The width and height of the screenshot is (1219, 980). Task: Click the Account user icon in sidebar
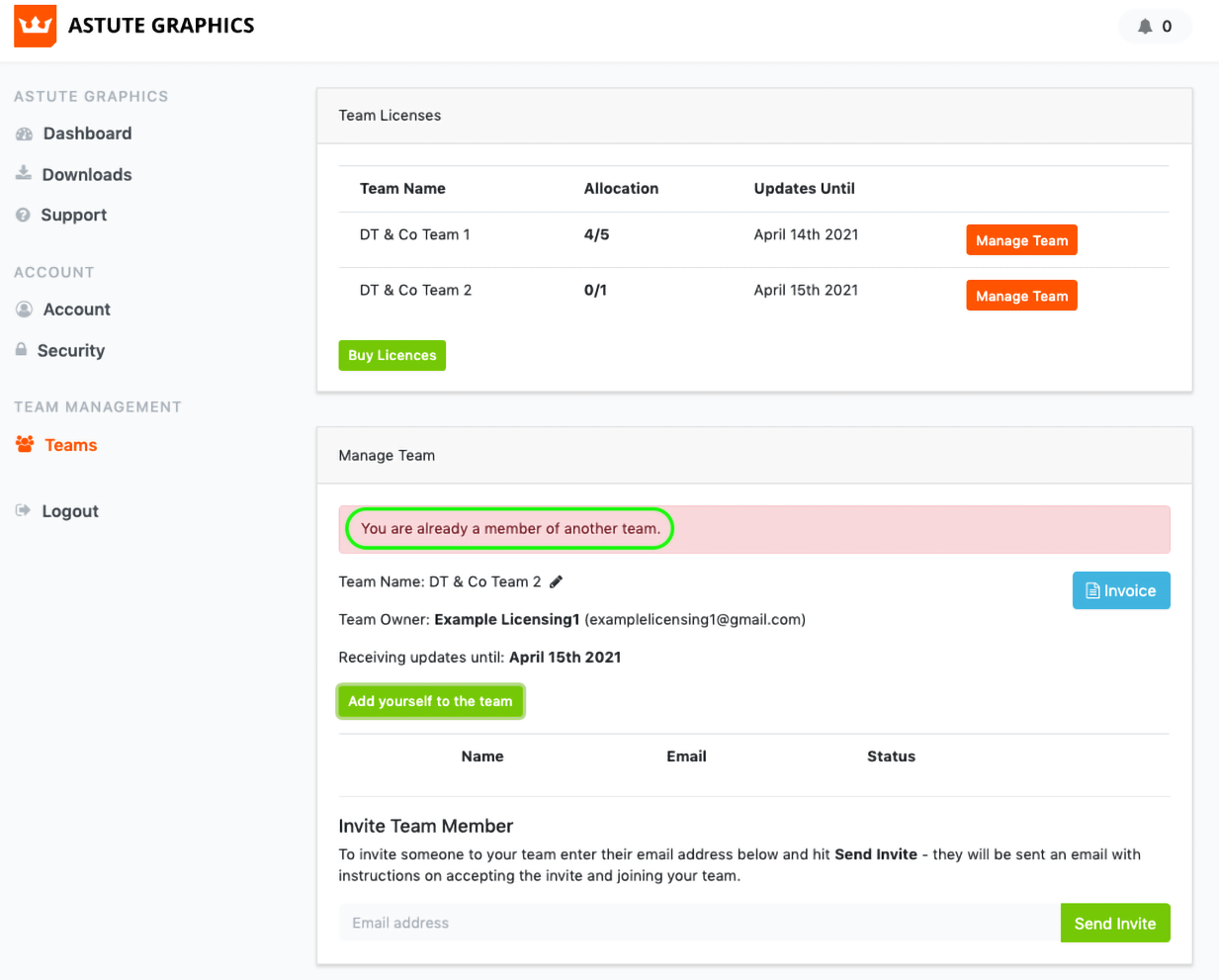[x=25, y=310]
